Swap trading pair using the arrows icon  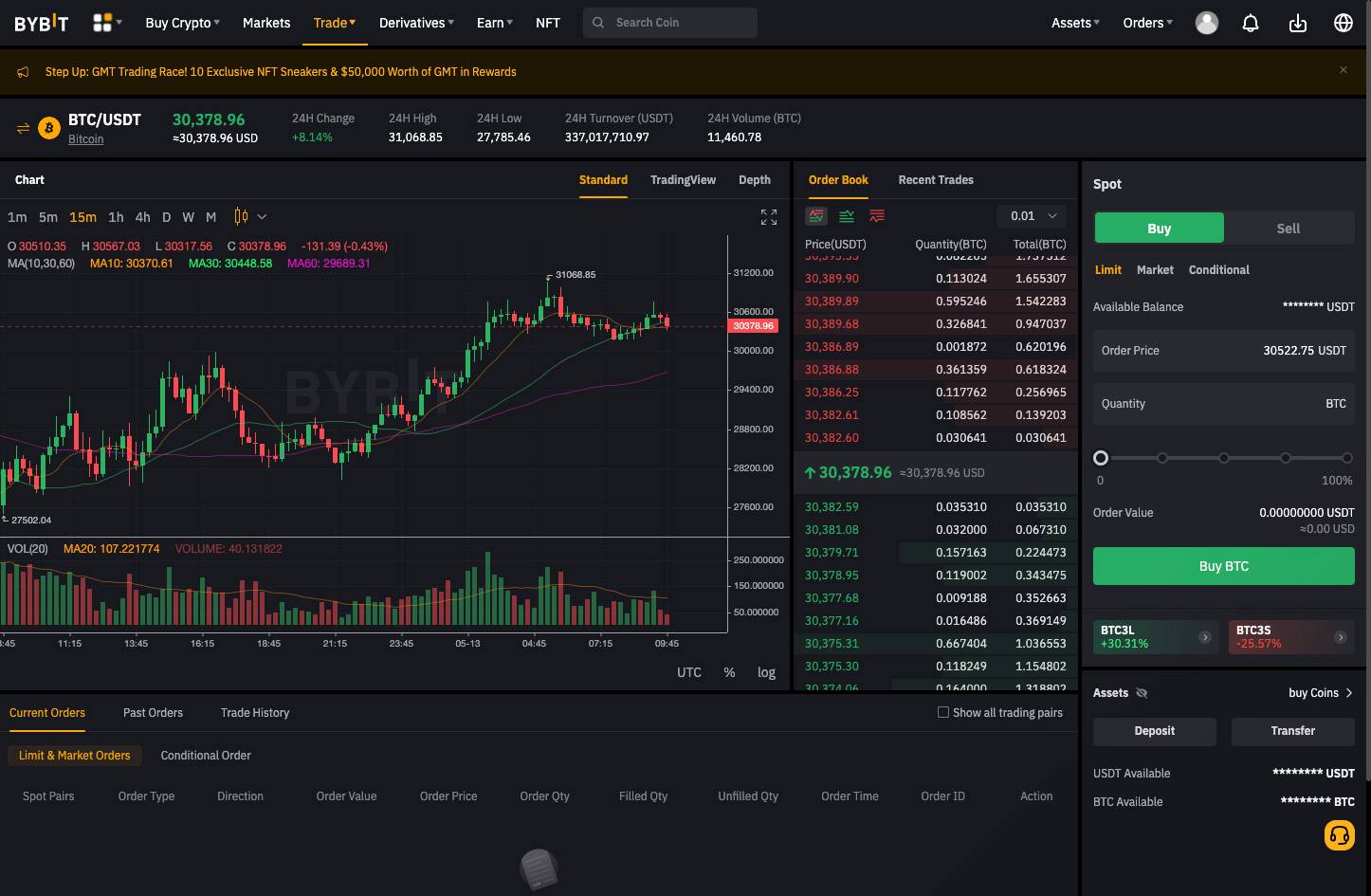click(x=23, y=128)
